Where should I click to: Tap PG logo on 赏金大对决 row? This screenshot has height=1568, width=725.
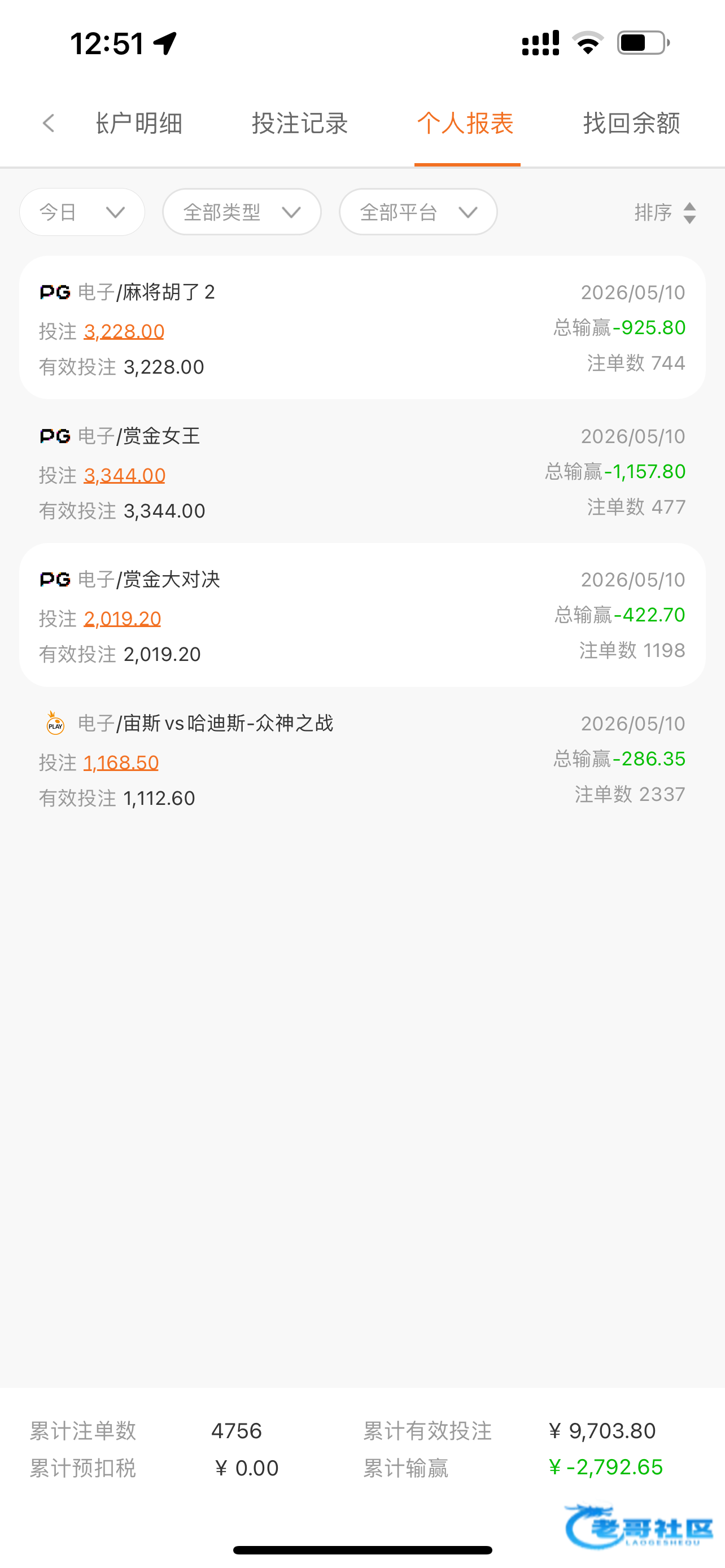click(55, 580)
